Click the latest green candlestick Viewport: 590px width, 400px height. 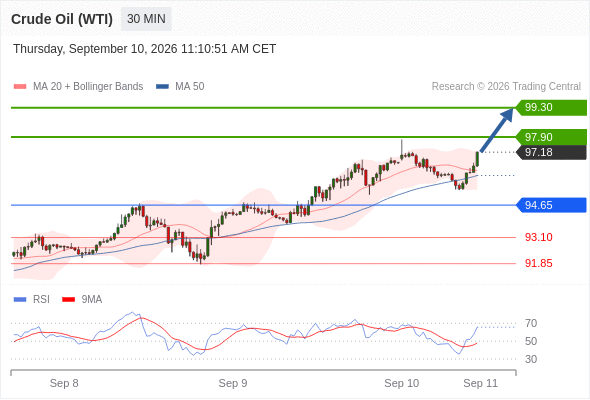(477, 159)
